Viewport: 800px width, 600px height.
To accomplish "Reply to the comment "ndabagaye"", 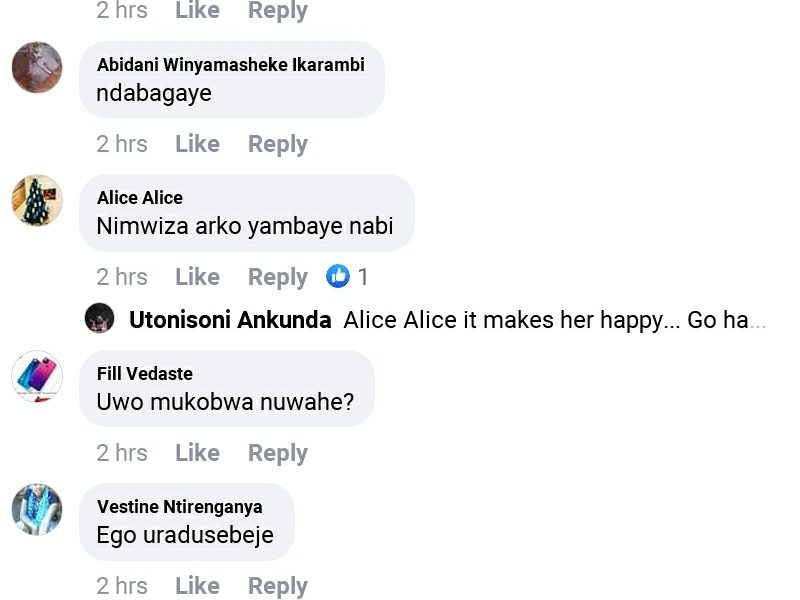I will coord(277,144).
